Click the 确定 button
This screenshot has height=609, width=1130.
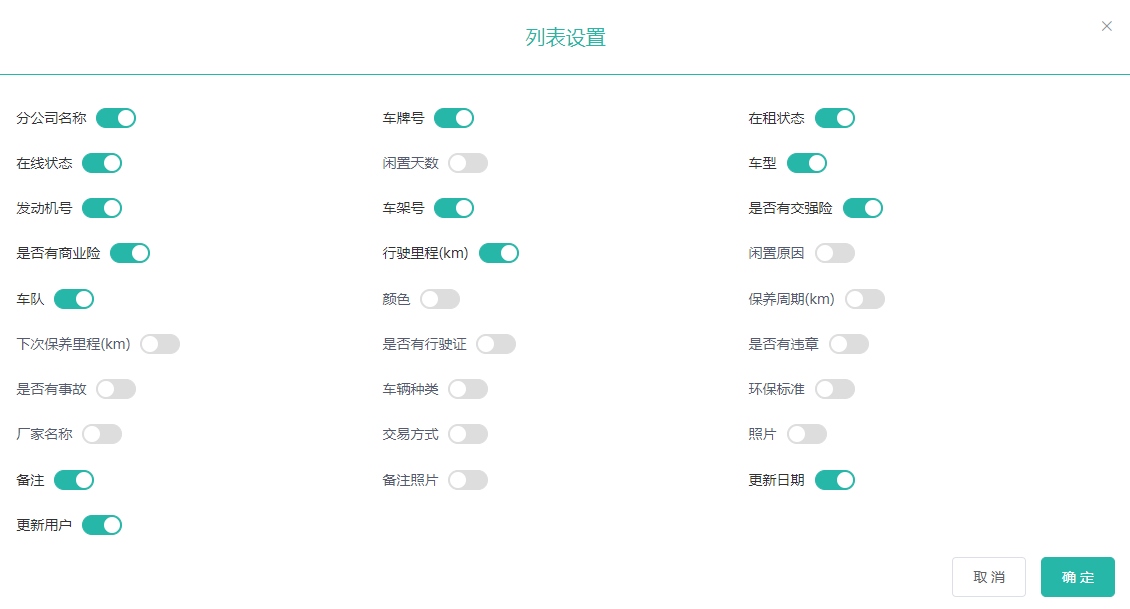(1077, 577)
